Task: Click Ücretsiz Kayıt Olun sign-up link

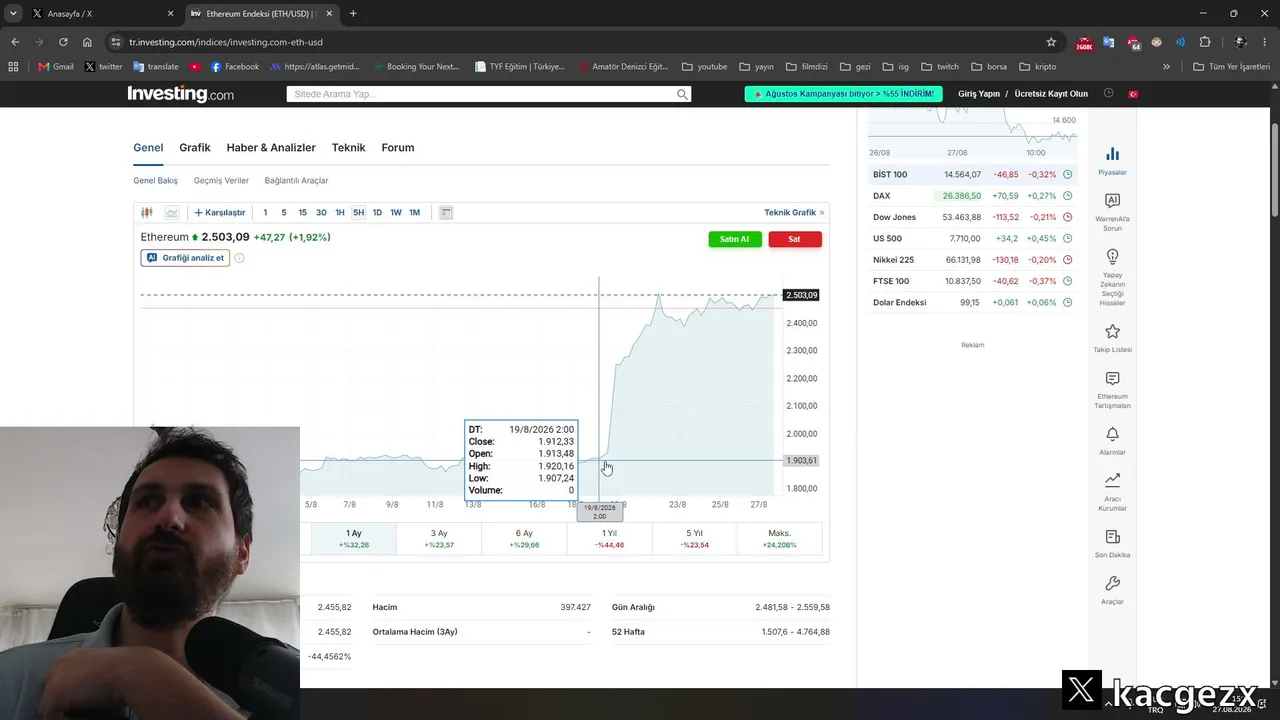Action: click(x=1051, y=94)
